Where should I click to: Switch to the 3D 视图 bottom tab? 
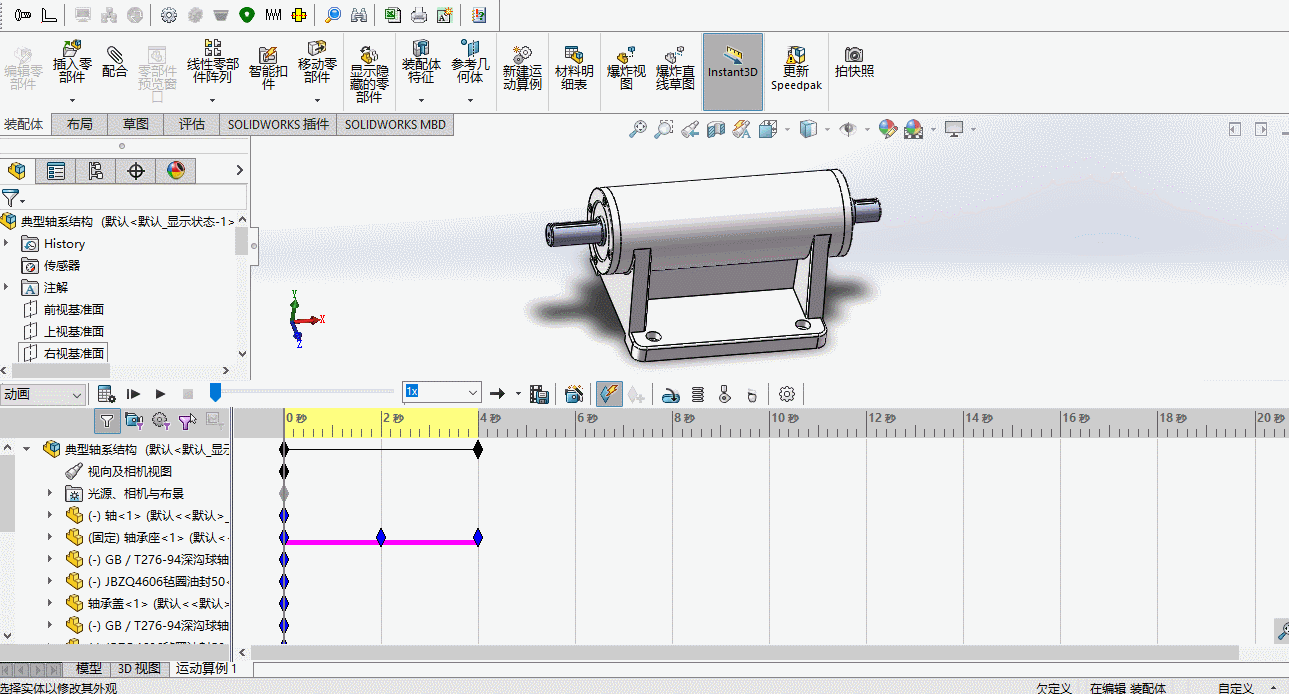[x=139, y=668]
